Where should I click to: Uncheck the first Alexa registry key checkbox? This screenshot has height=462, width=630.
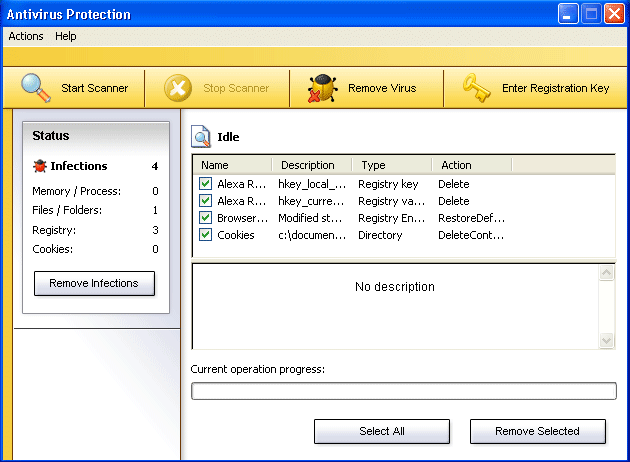[205, 184]
